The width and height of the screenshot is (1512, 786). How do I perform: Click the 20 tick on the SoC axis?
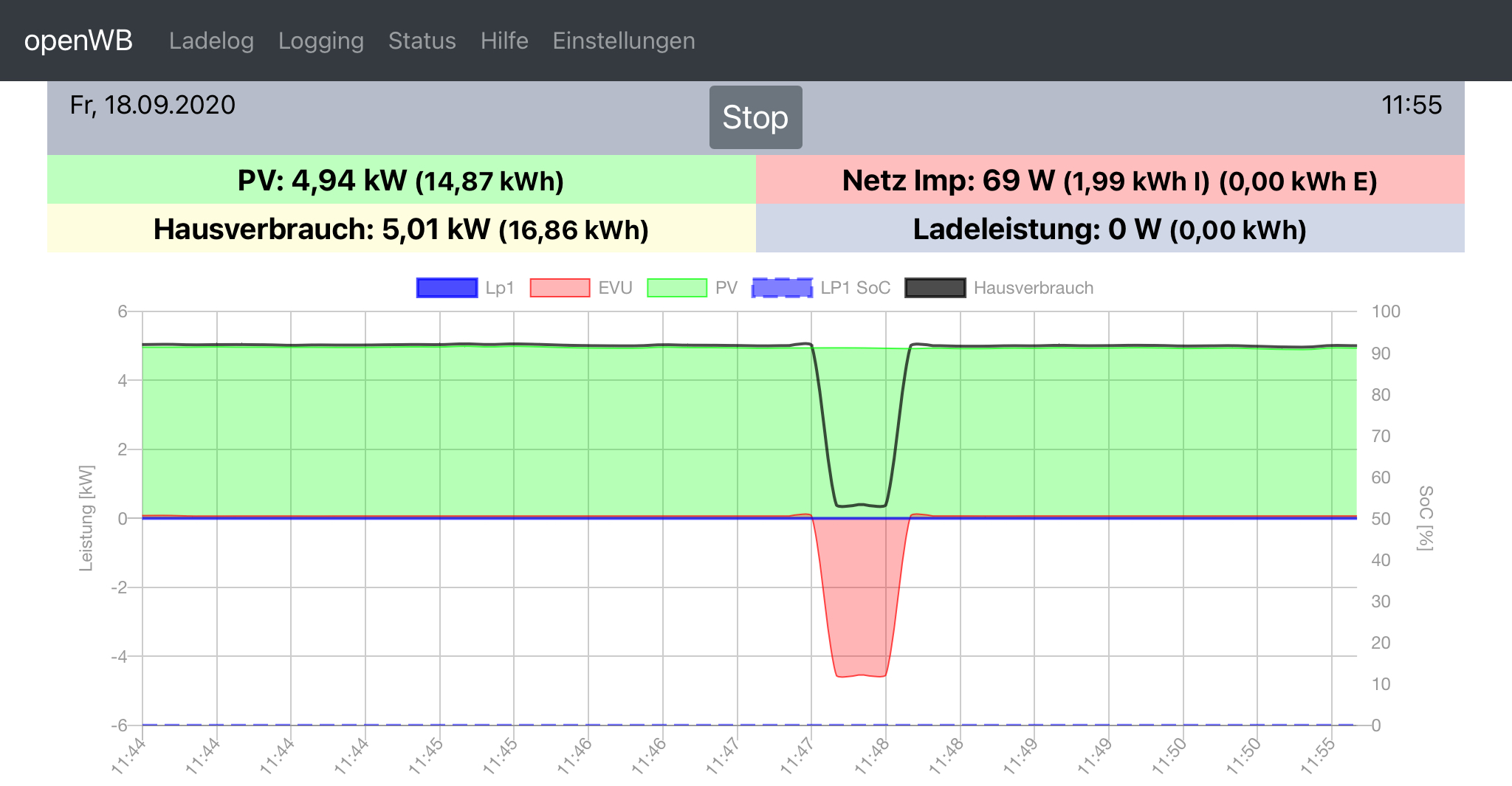click(1381, 643)
